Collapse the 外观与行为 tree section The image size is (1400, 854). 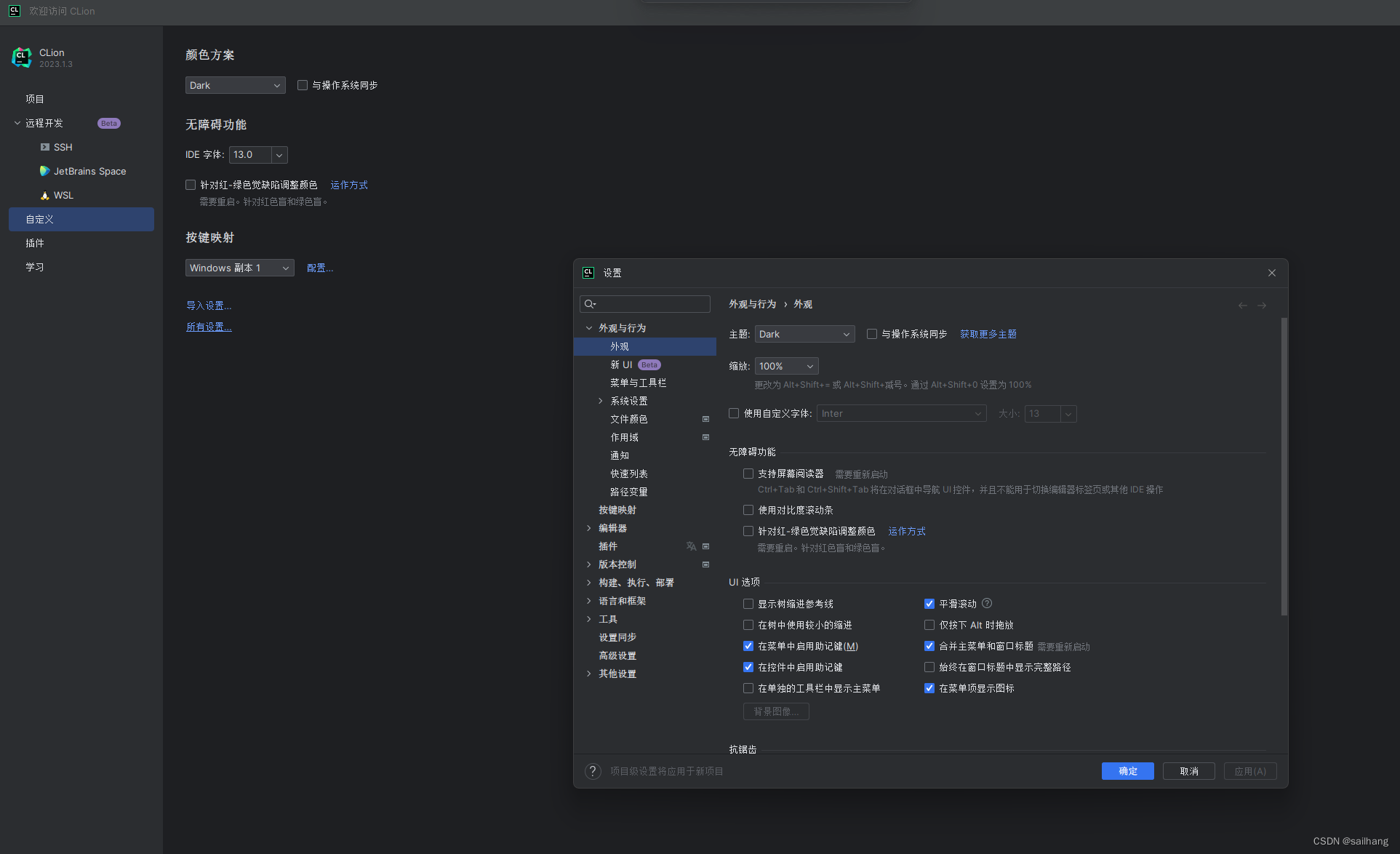point(589,327)
